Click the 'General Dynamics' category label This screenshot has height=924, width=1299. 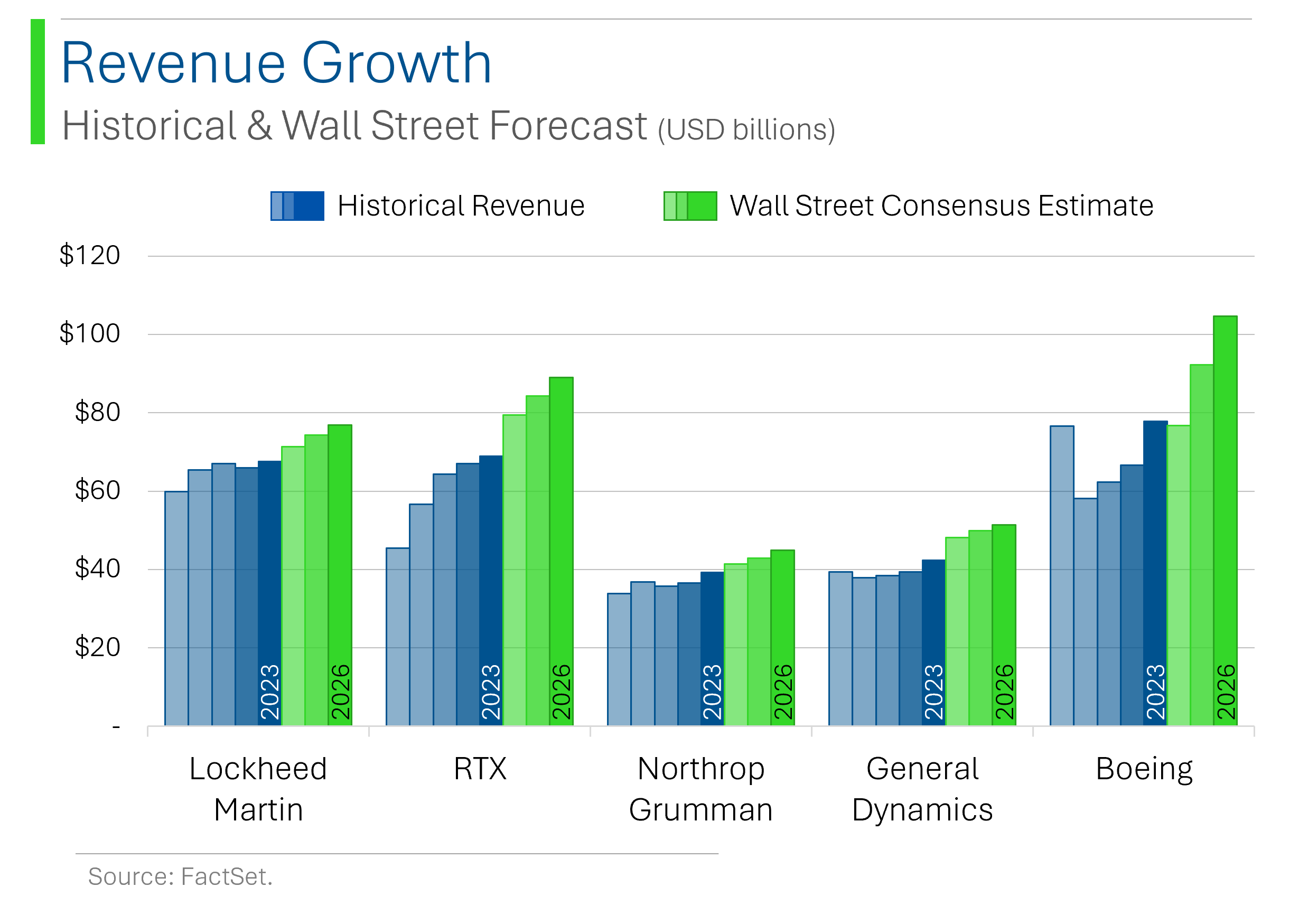pos(922,789)
